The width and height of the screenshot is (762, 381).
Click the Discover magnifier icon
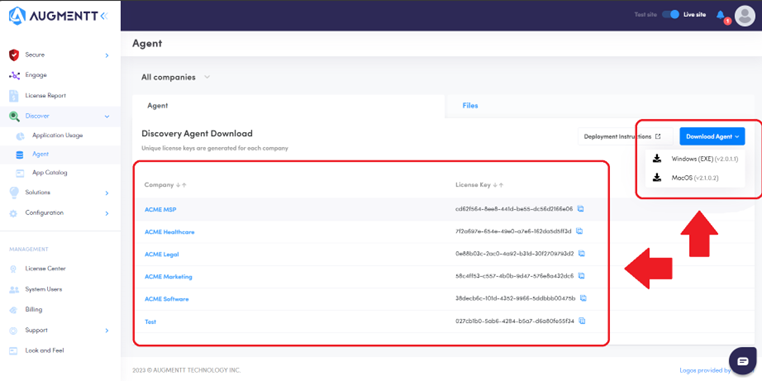tap(14, 116)
